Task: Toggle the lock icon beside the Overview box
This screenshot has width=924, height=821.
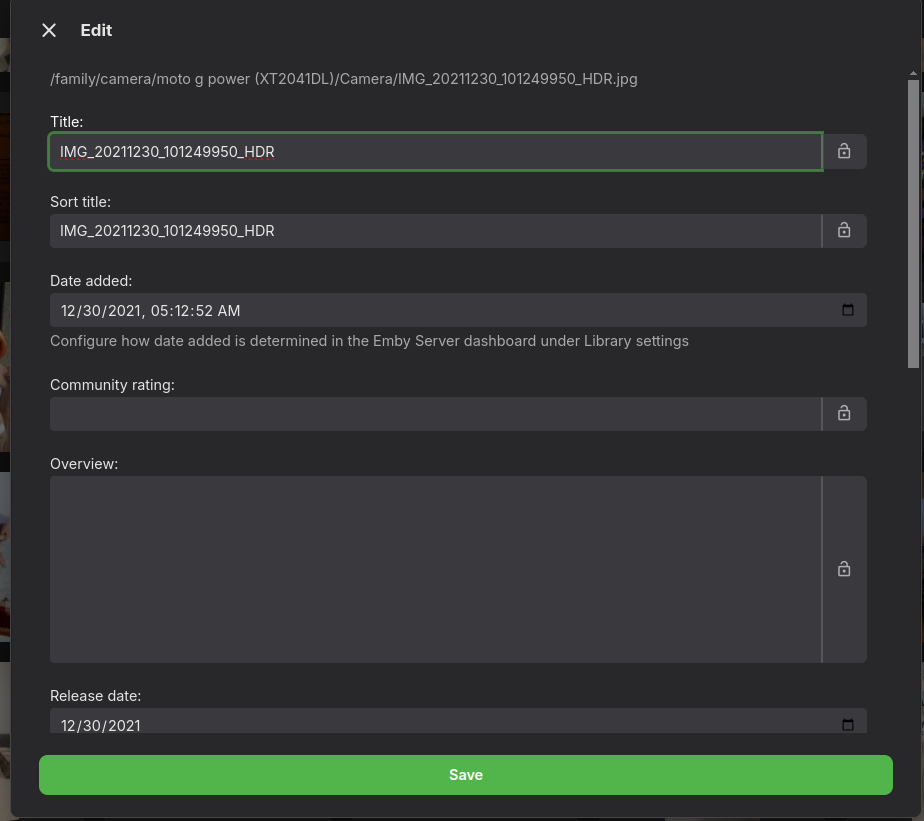Action: [x=844, y=569]
